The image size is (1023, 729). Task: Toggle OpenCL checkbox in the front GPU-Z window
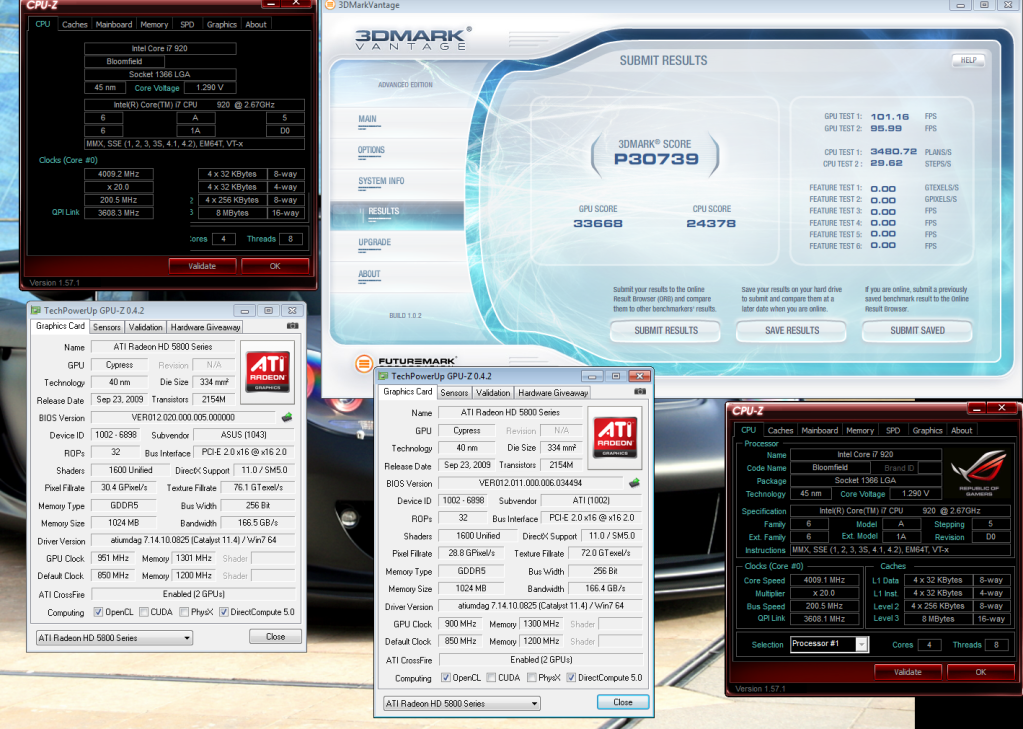tap(446, 677)
